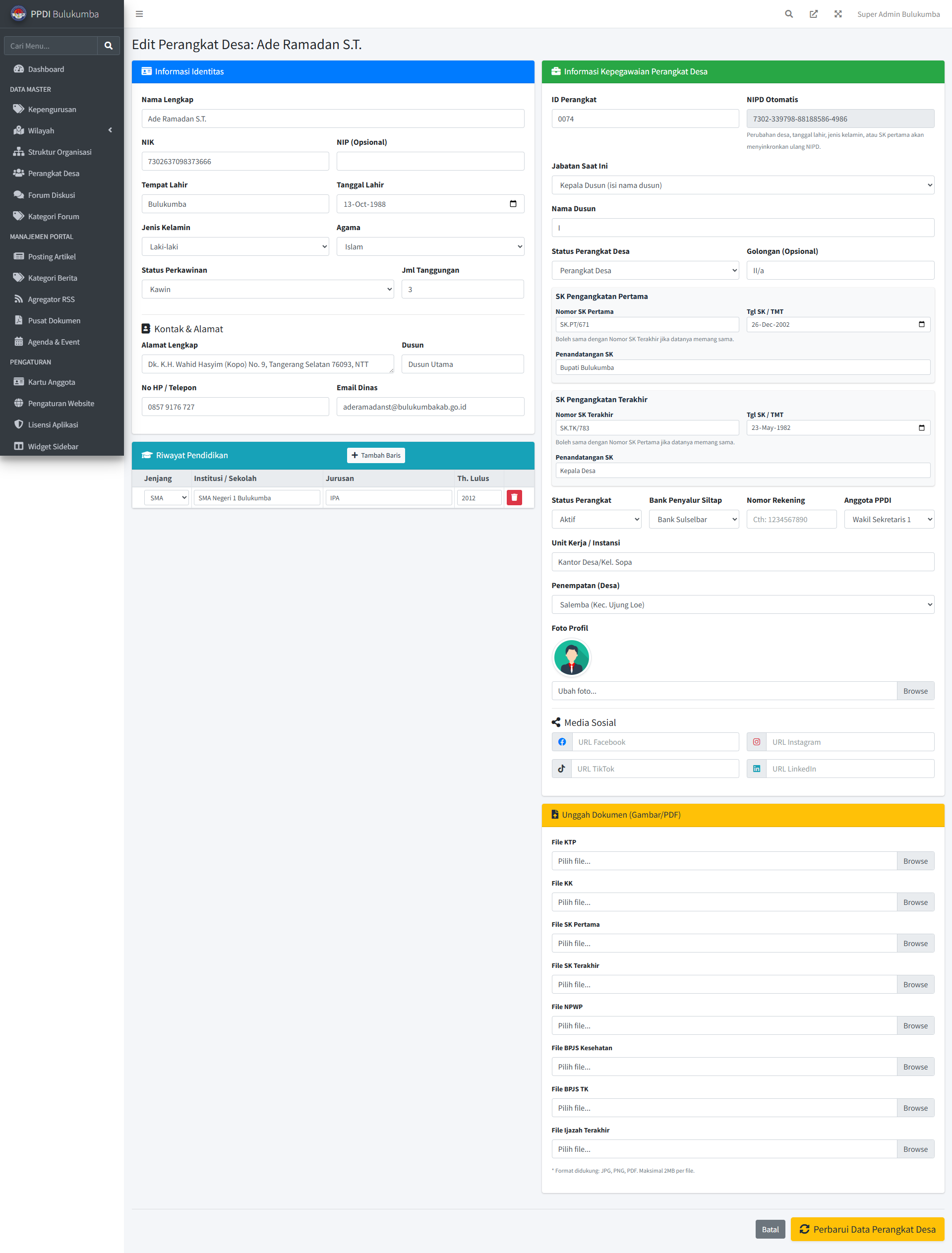Open Tanggal Lahir calendar picker icon
Image resolution: width=952 pixels, height=1253 pixels.
pyautogui.click(x=513, y=204)
